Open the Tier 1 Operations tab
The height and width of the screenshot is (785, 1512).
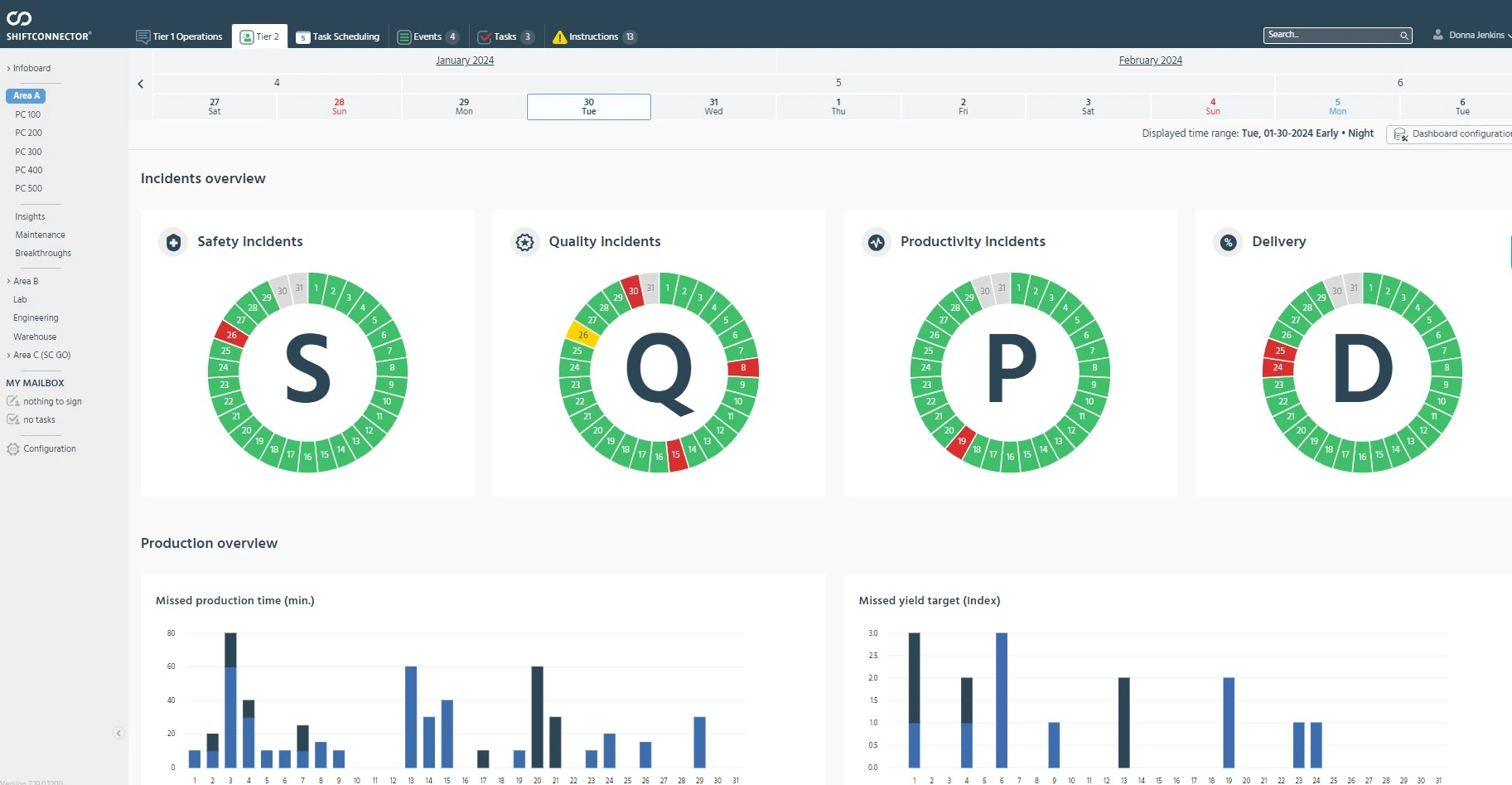pos(180,36)
